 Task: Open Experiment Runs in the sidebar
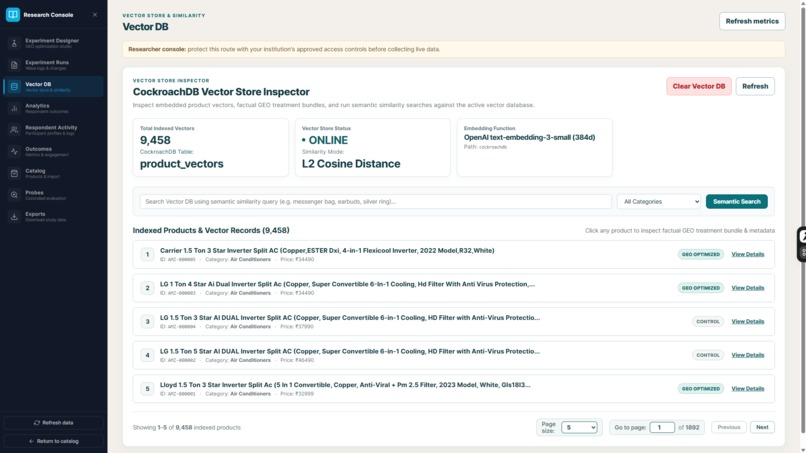[x=53, y=65]
